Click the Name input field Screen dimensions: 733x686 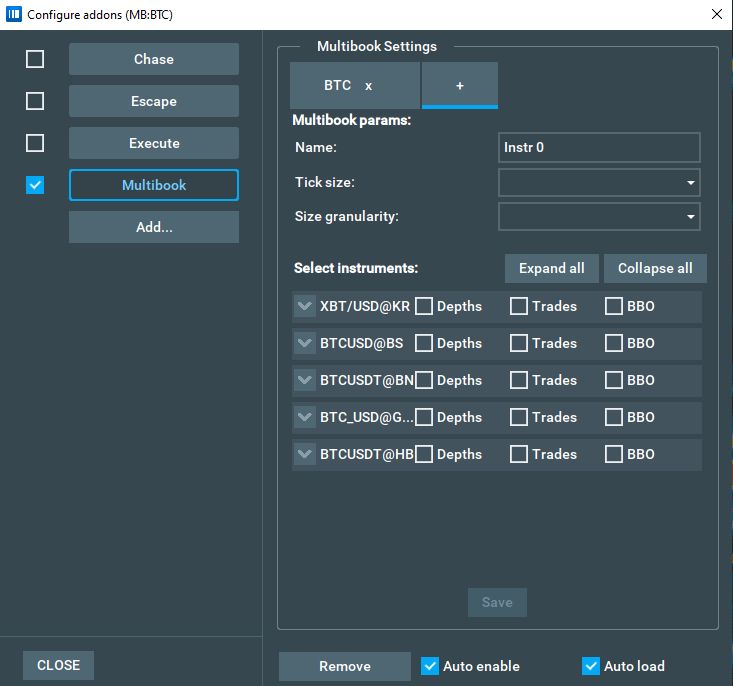pos(599,148)
